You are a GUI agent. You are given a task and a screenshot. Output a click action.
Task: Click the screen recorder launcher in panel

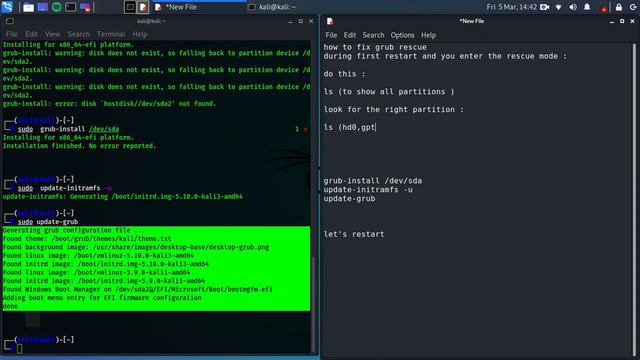click(x=85, y=7)
